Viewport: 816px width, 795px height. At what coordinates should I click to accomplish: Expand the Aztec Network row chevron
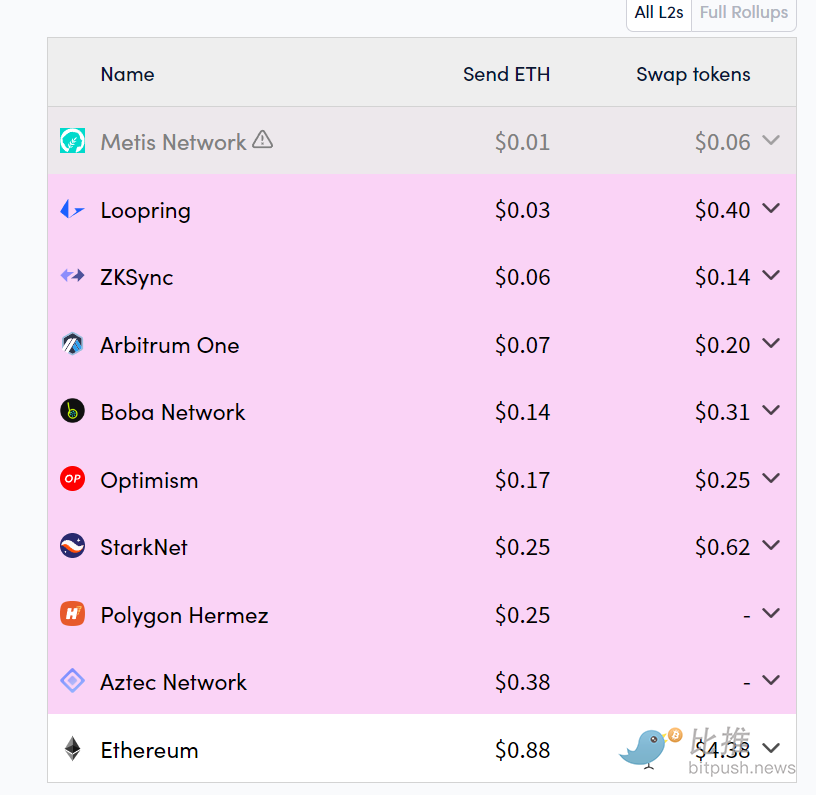tap(771, 680)
